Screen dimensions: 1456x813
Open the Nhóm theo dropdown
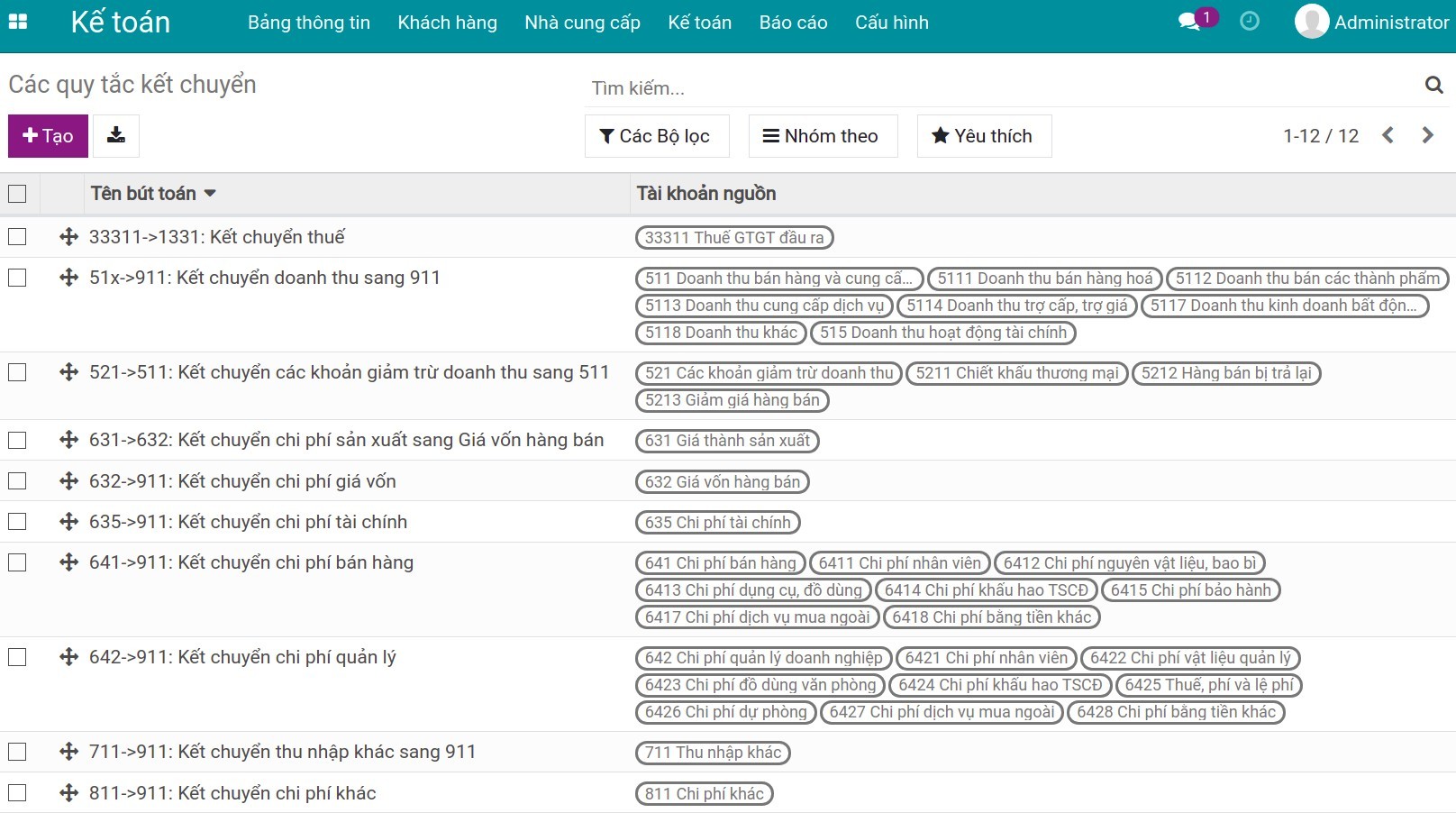(x=822, y=136)
